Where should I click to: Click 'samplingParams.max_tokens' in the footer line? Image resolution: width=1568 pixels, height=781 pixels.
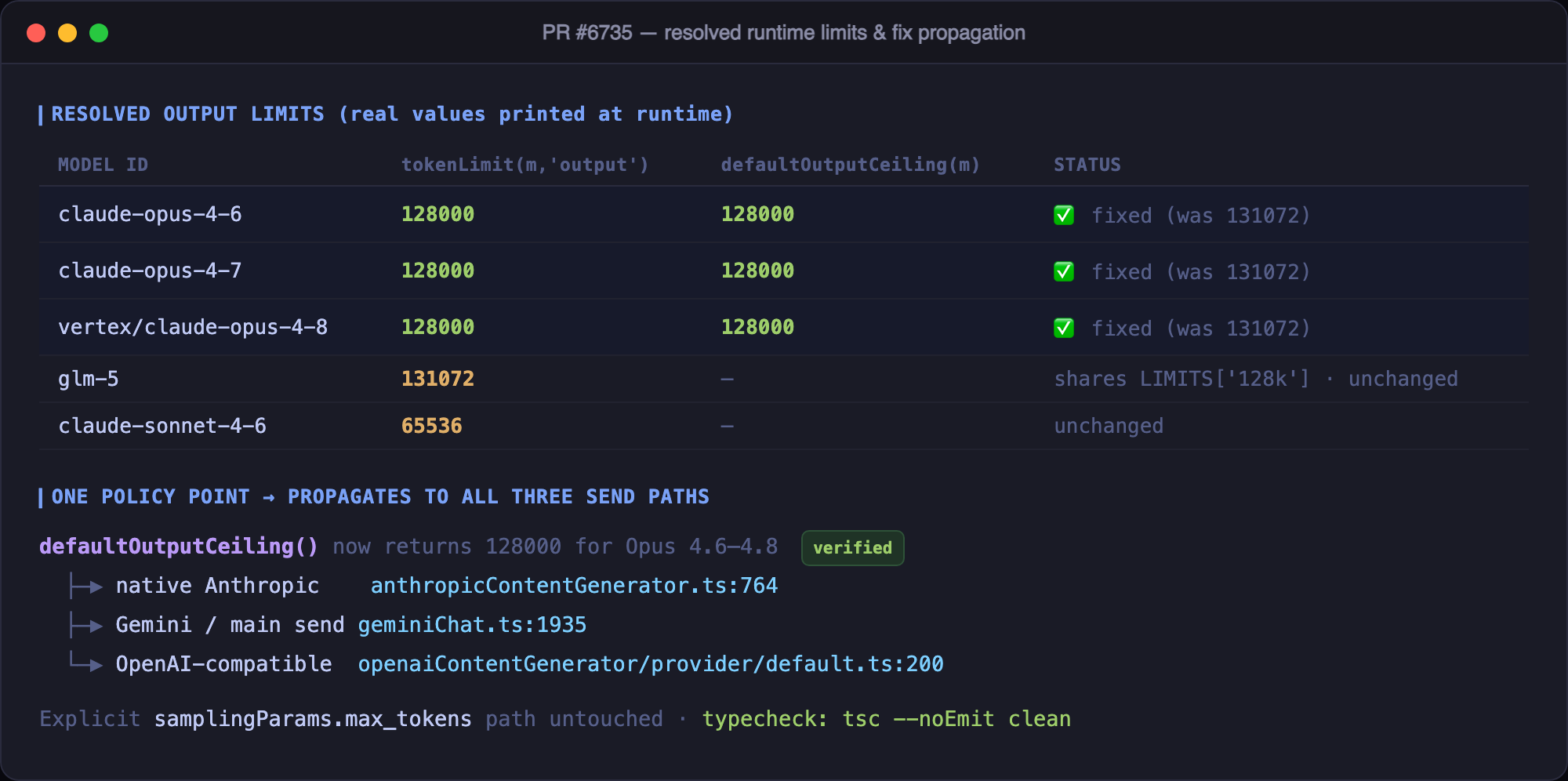[313, 719]
